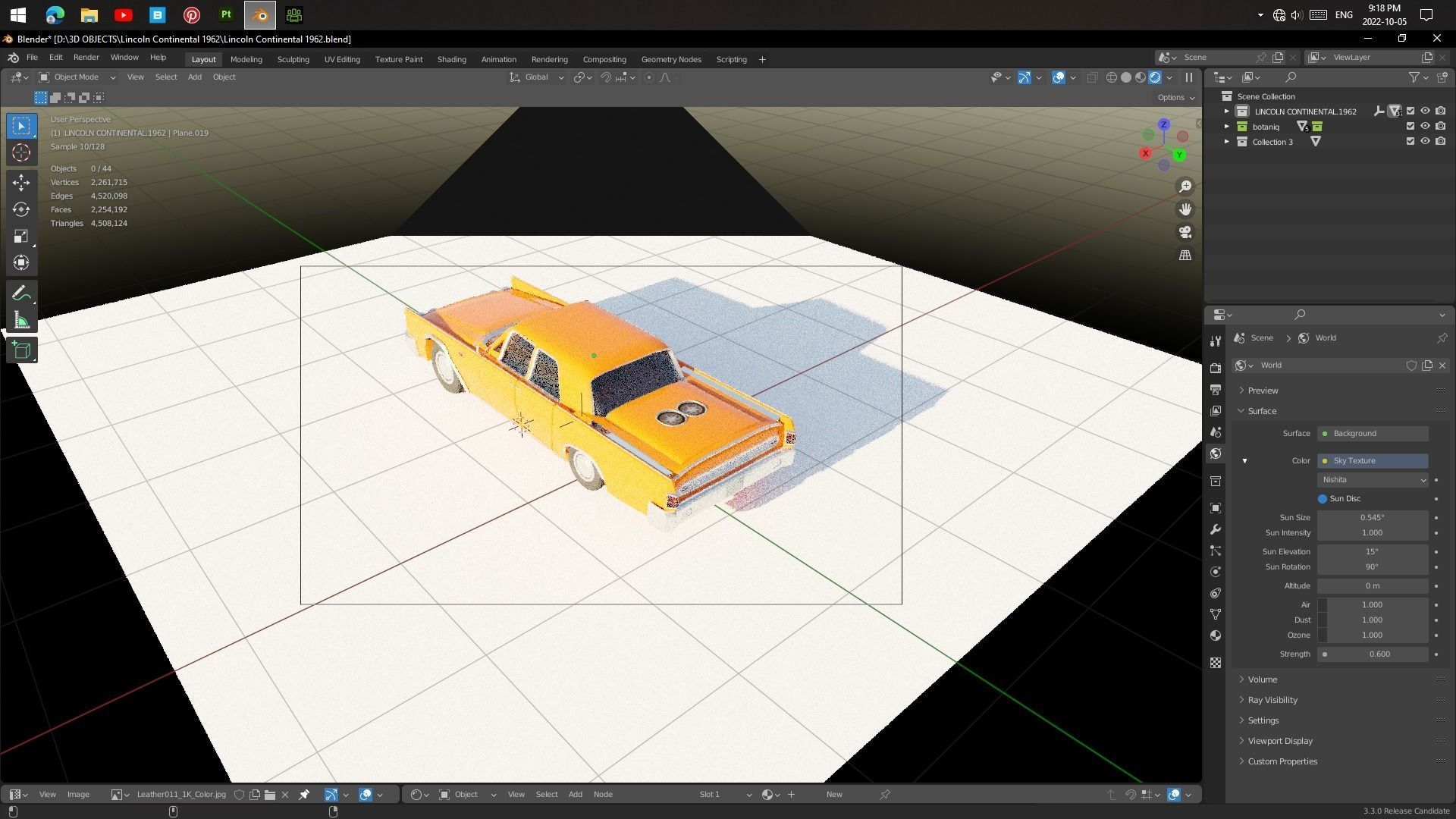Switch to solid viewport shading
The height and width of the screenshot is (819, 1456).
(1126, 77)
